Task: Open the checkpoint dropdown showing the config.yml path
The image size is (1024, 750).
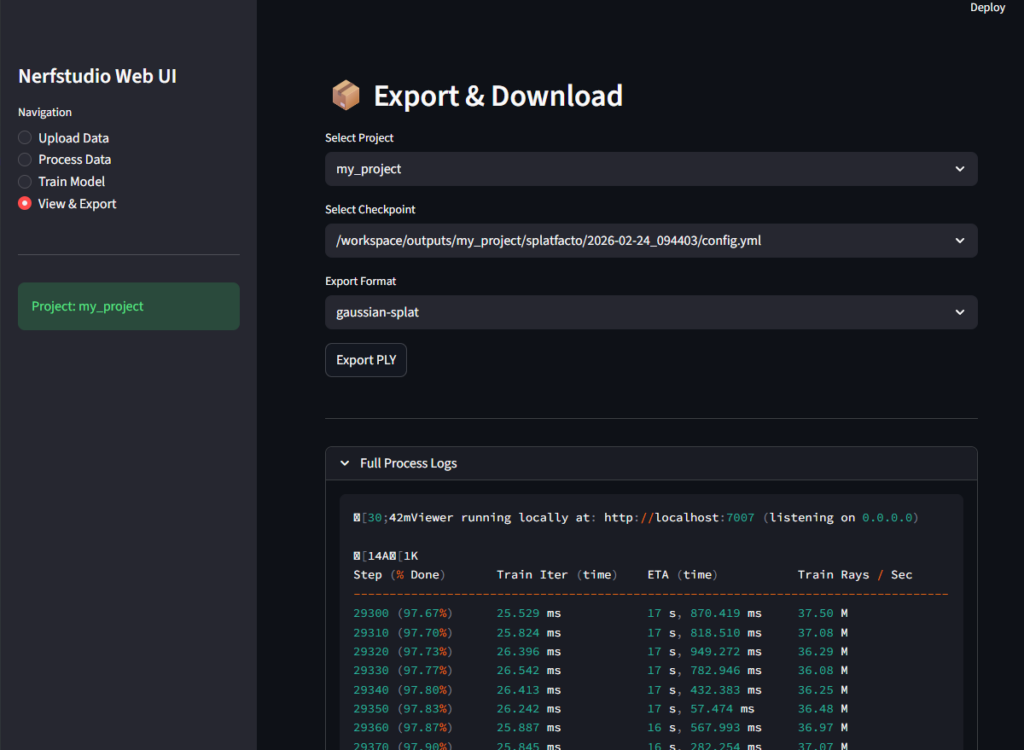Action: [640, 241]
